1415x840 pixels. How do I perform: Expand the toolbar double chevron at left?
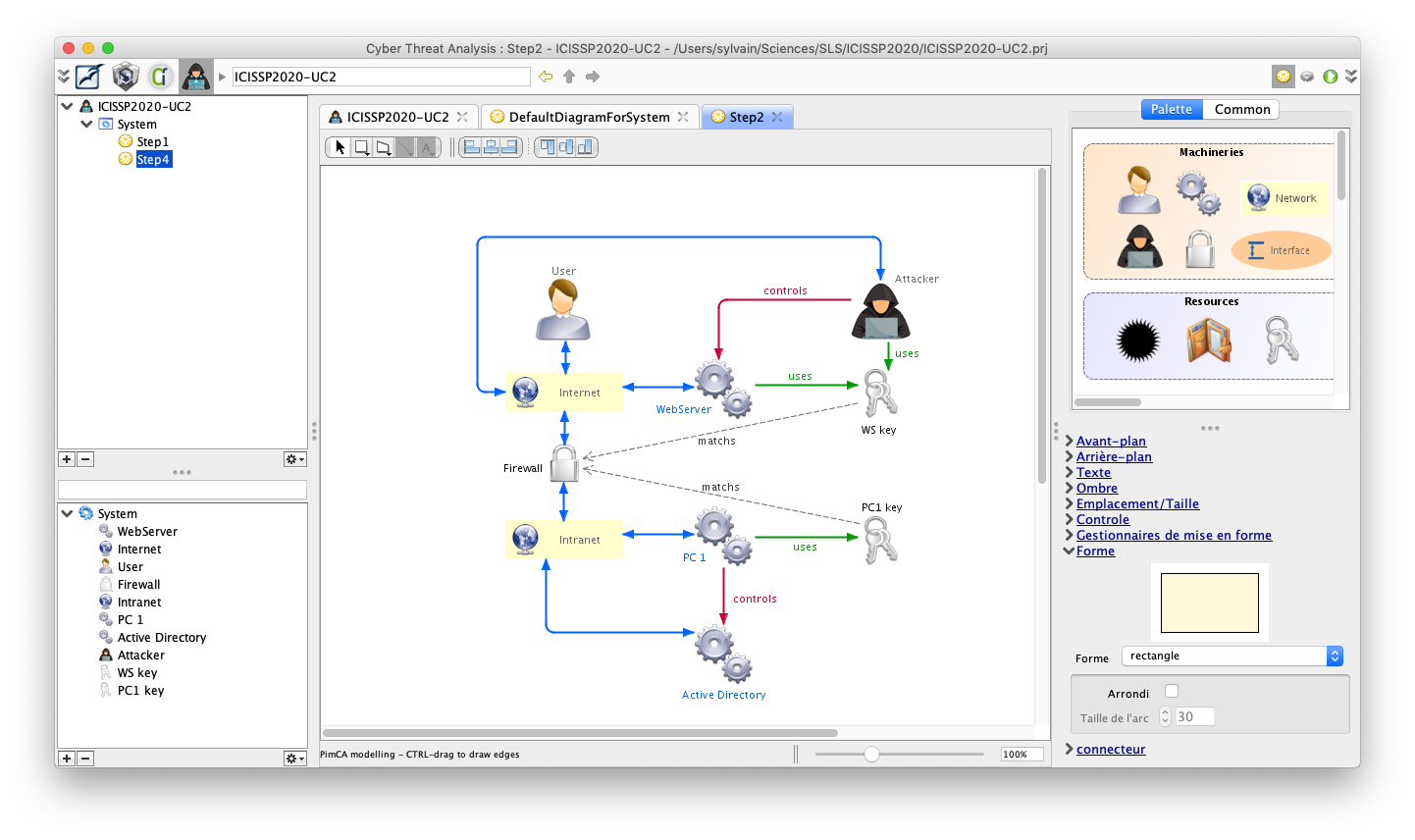(x=64, y=76)
